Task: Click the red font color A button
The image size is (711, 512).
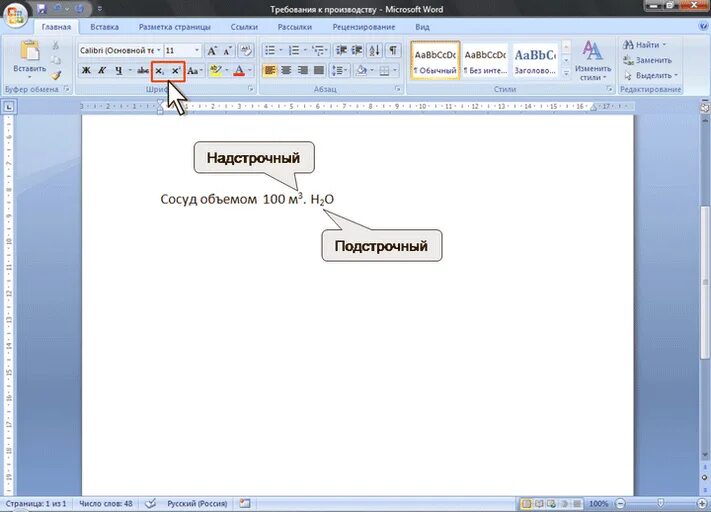Action: click(x=239, y=70)
